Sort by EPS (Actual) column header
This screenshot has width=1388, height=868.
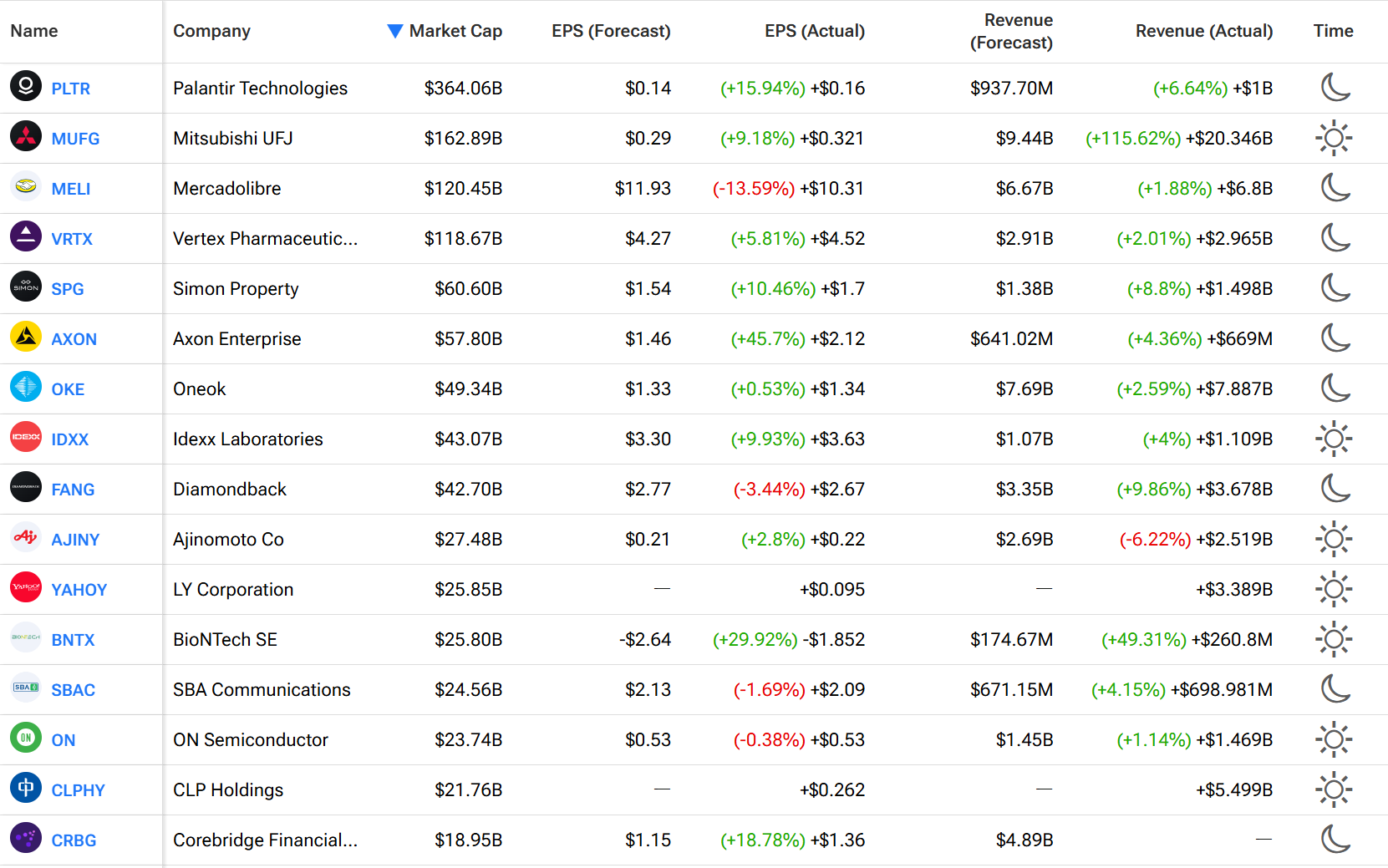(x=815, y=31)
